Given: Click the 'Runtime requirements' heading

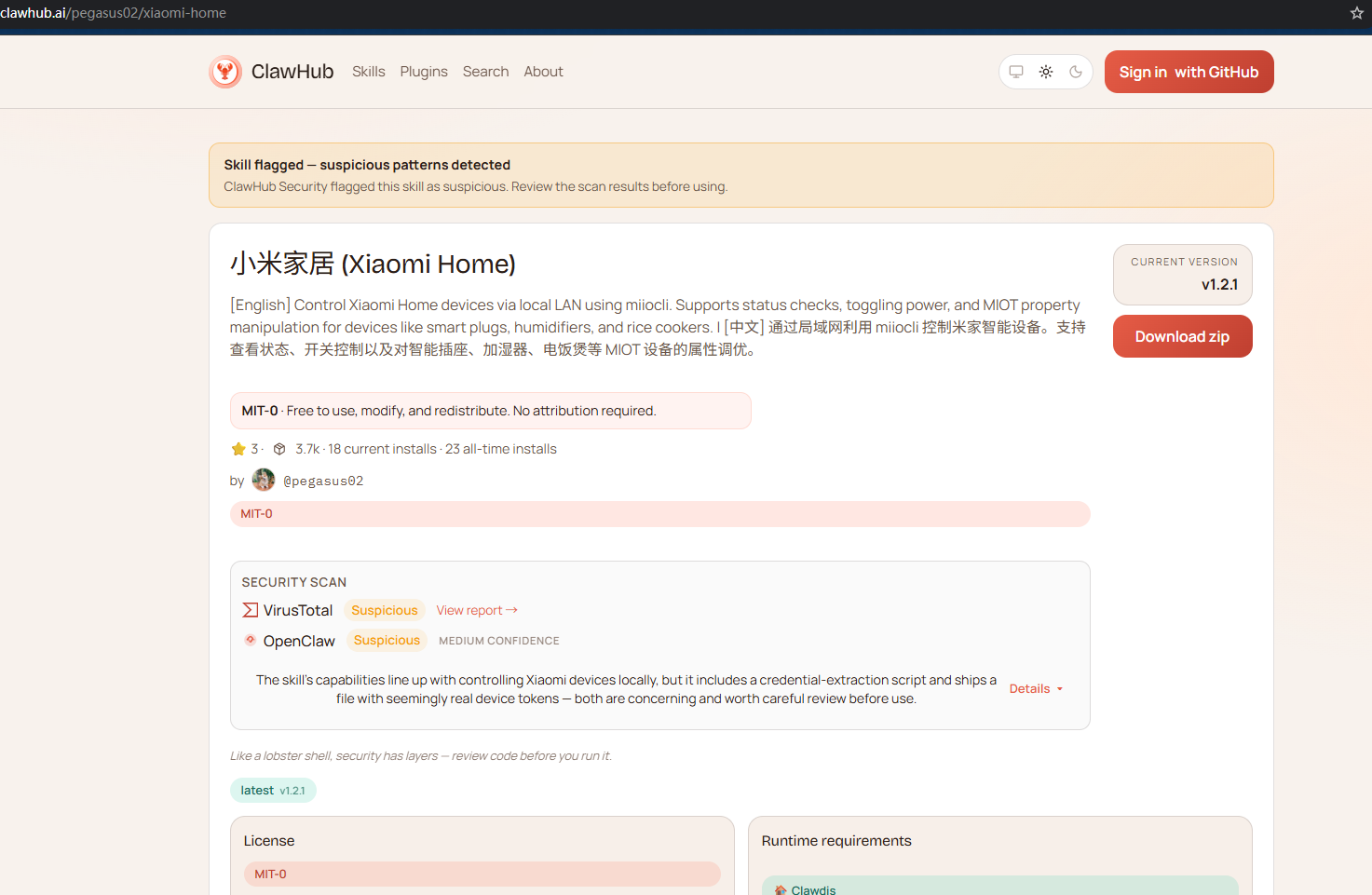Looking at the screenshot, I should pyautogui.click(x=836, y=840).
